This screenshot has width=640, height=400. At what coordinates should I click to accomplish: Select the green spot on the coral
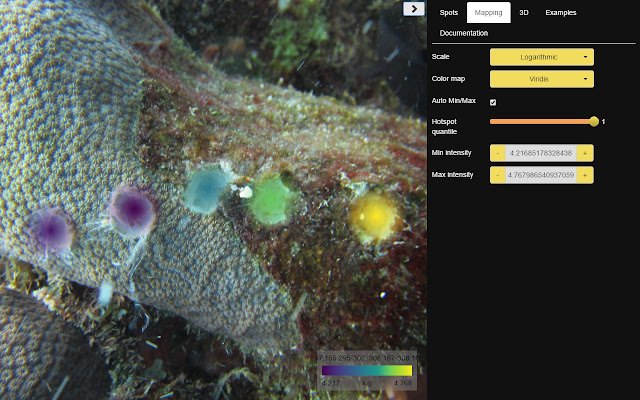[x=269, y=197]
